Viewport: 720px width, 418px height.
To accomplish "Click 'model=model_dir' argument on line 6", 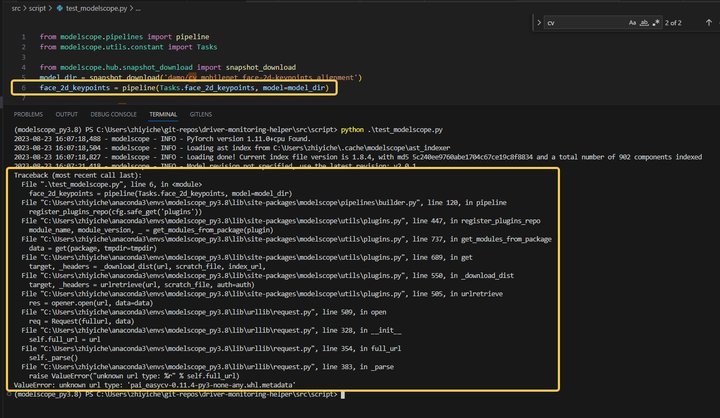I will point(294,87).
